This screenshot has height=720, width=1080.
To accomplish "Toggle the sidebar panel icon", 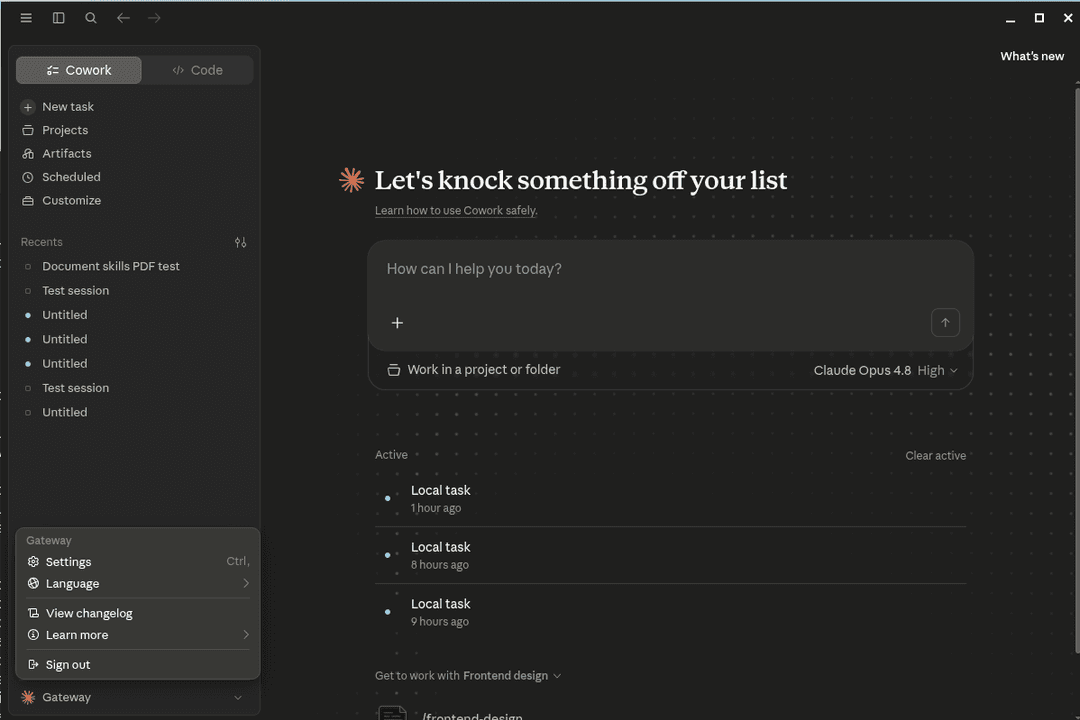I will 59,18.
